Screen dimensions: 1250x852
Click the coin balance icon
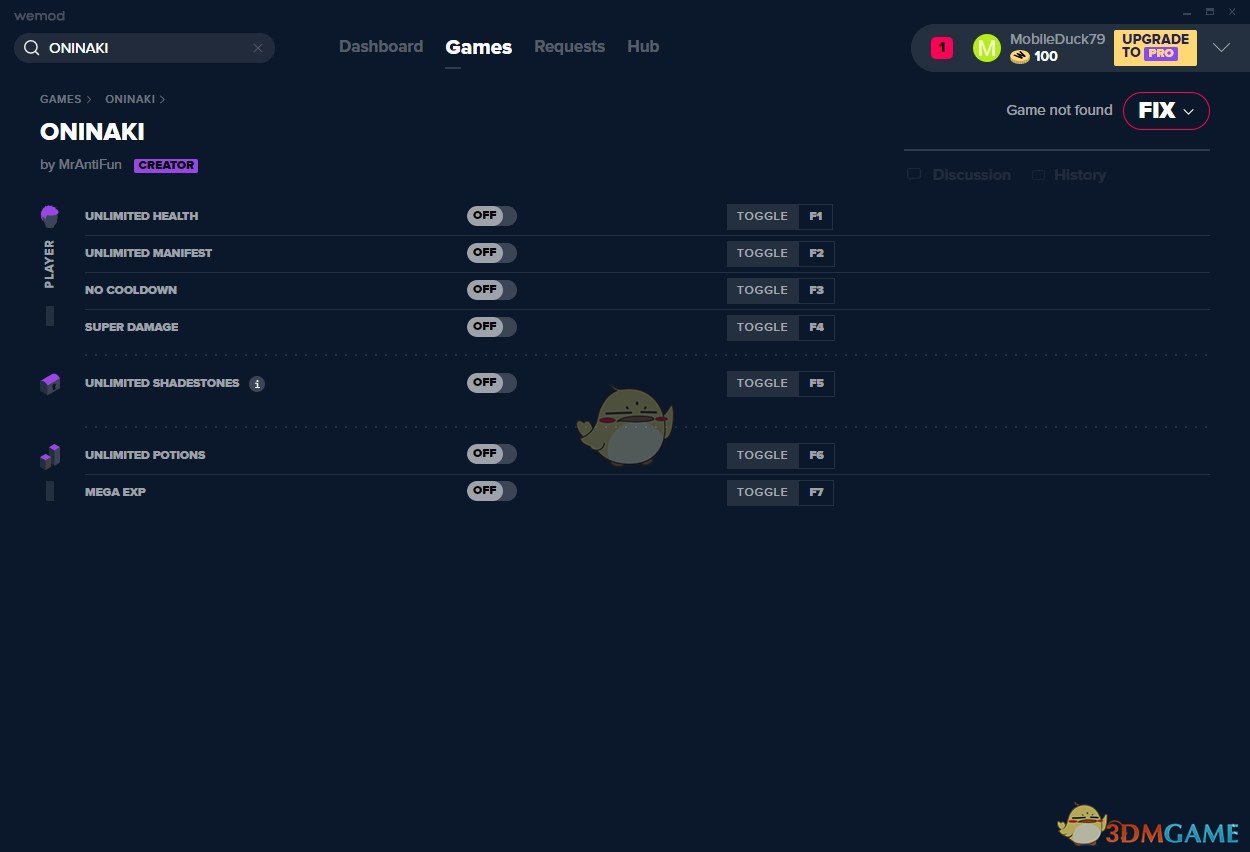1019,57
